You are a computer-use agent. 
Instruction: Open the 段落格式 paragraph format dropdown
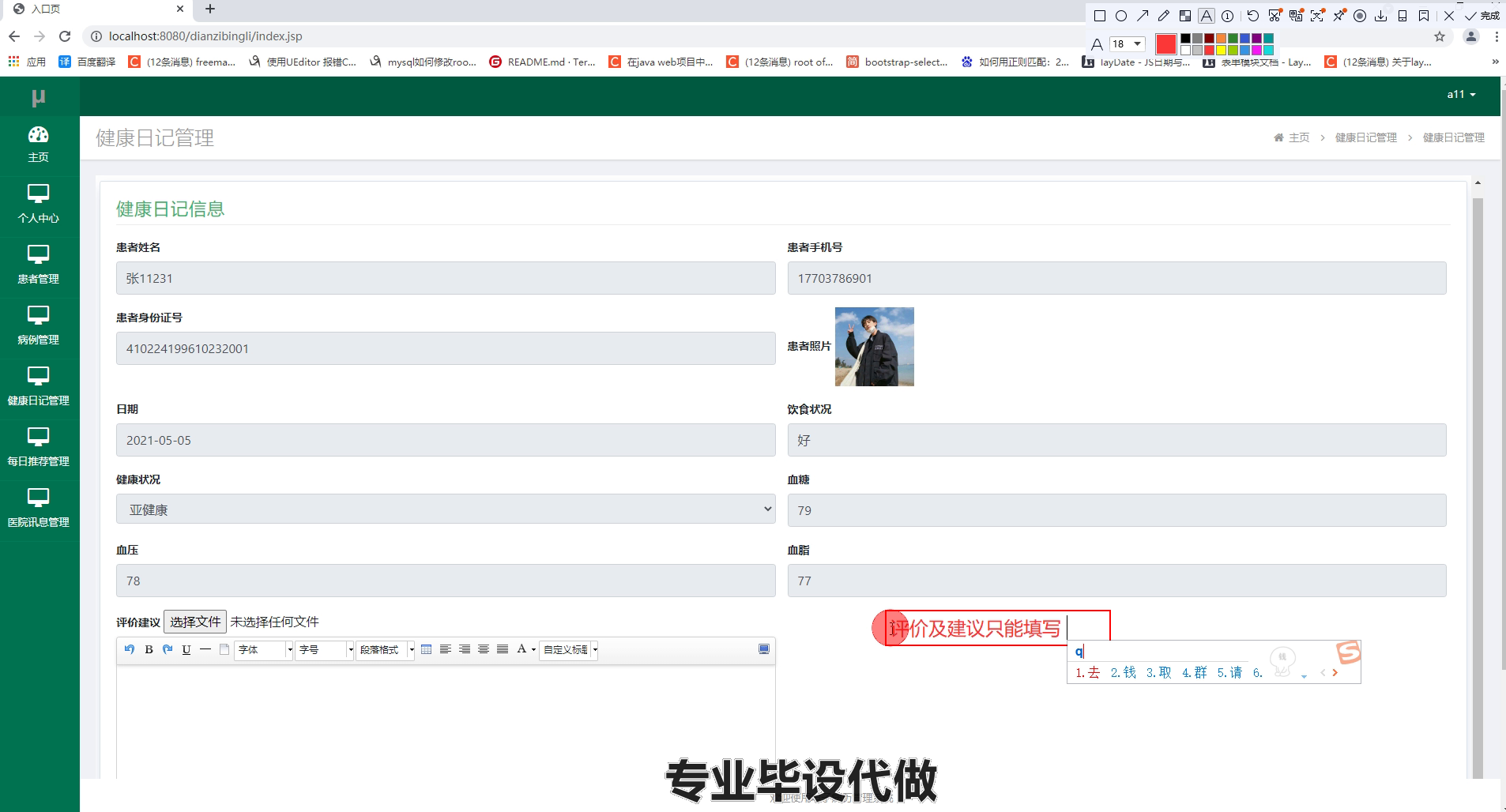386,650
